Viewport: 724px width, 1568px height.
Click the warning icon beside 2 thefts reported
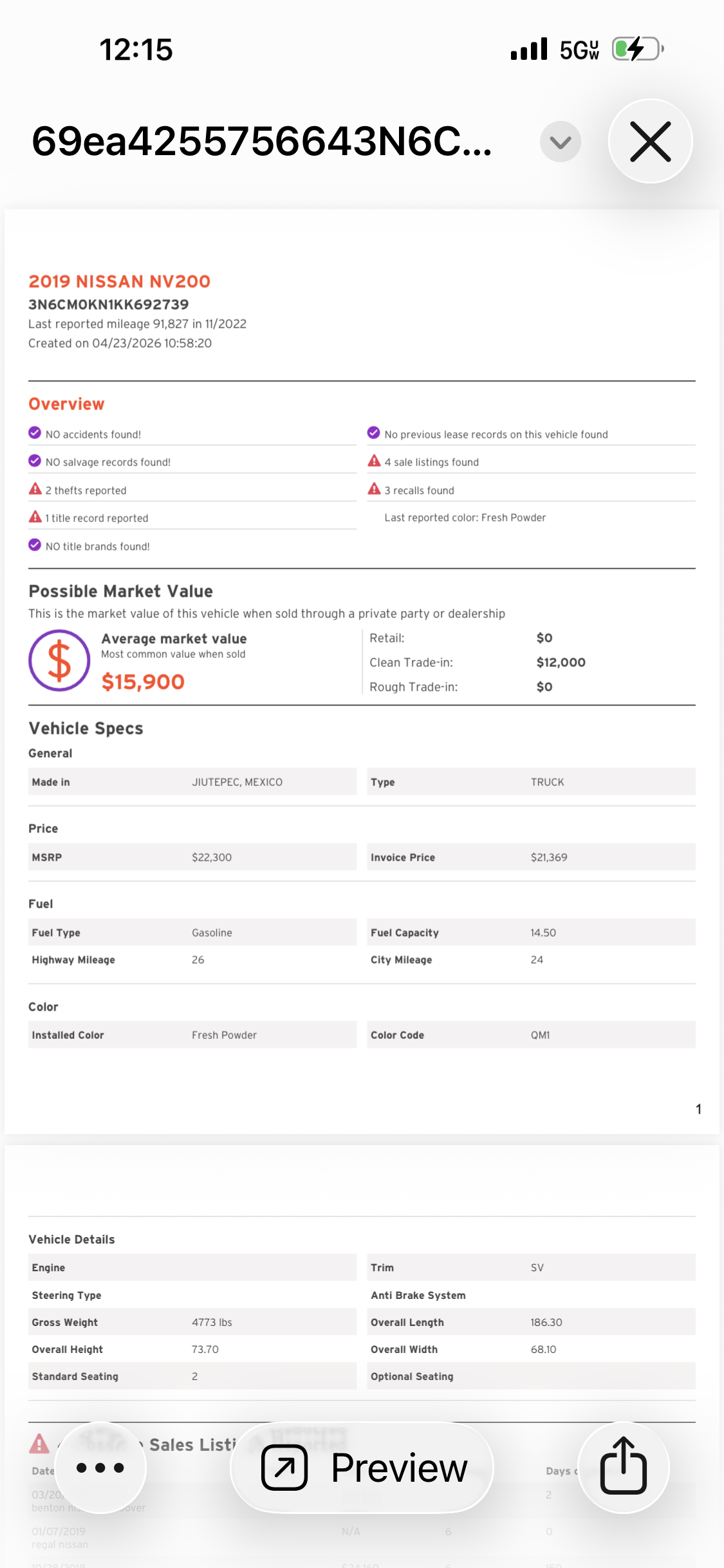[x=35, y=489]
